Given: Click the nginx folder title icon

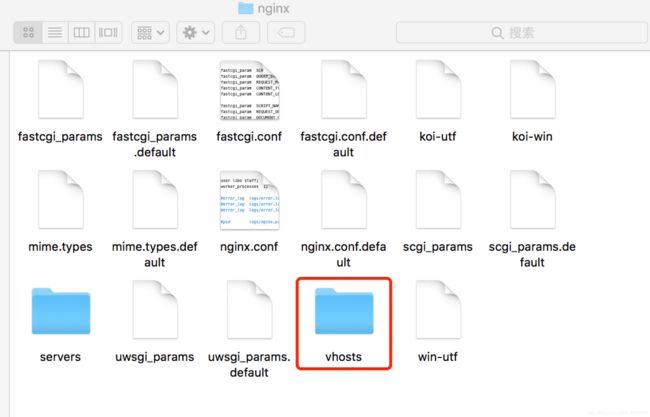Looking at the screenshot, I should [245, 7].
